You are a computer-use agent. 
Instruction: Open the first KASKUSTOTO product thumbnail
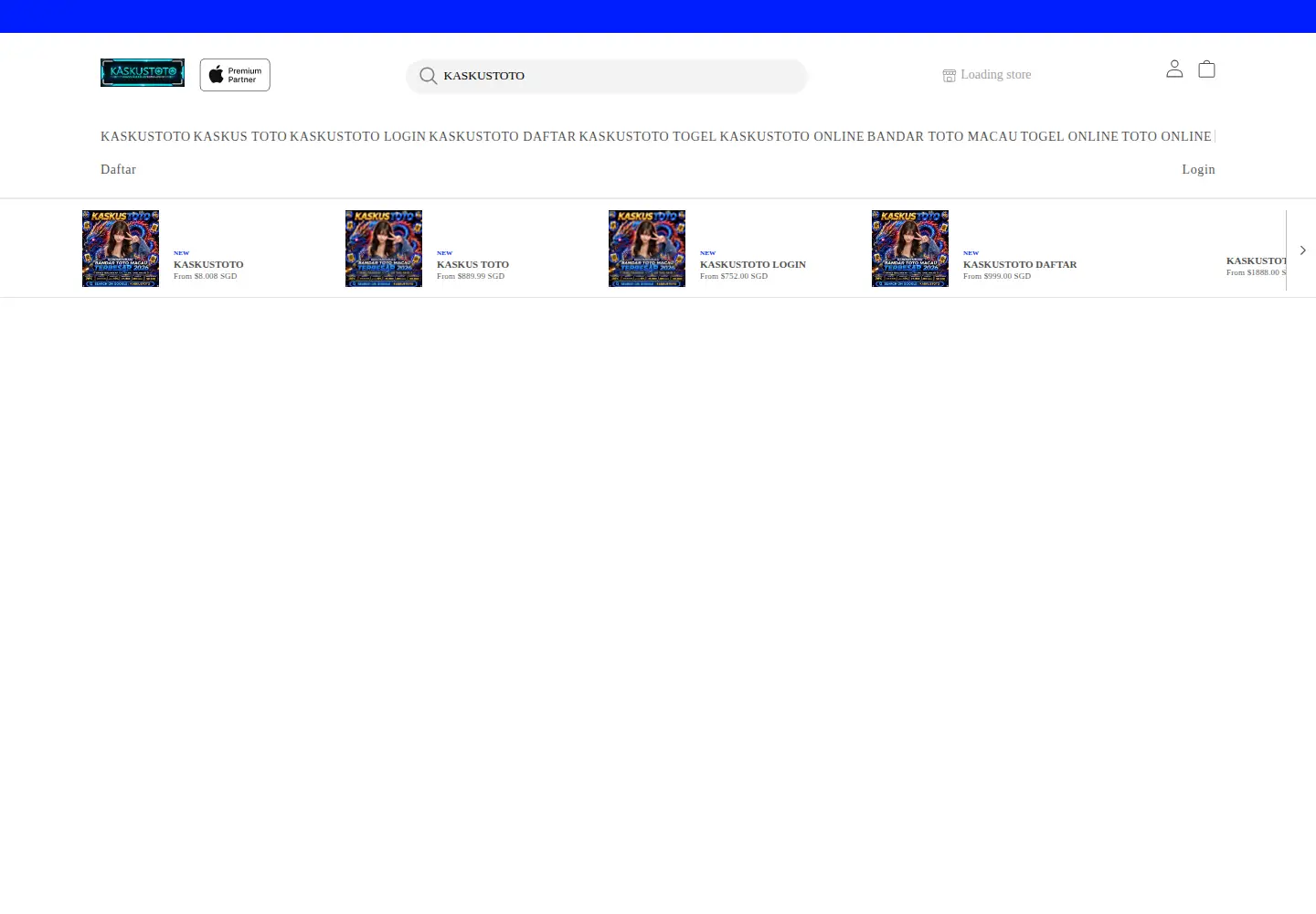pyautogui.click(x=121, y=249)
